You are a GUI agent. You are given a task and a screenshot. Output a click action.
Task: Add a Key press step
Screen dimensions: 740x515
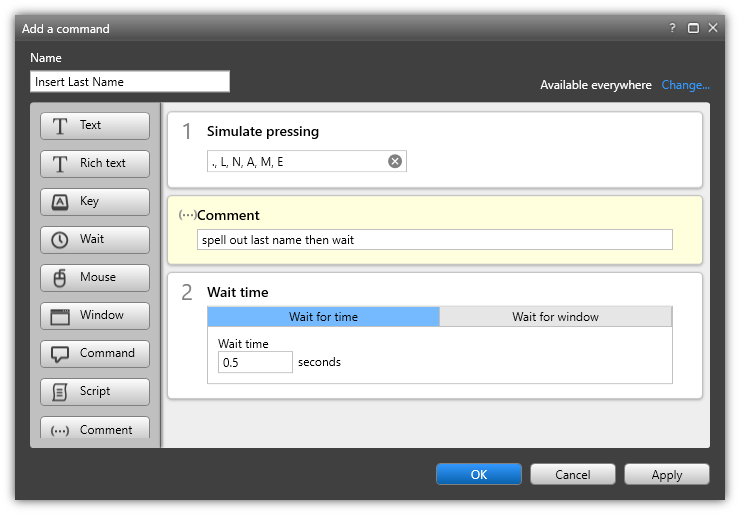pos(95,202)
